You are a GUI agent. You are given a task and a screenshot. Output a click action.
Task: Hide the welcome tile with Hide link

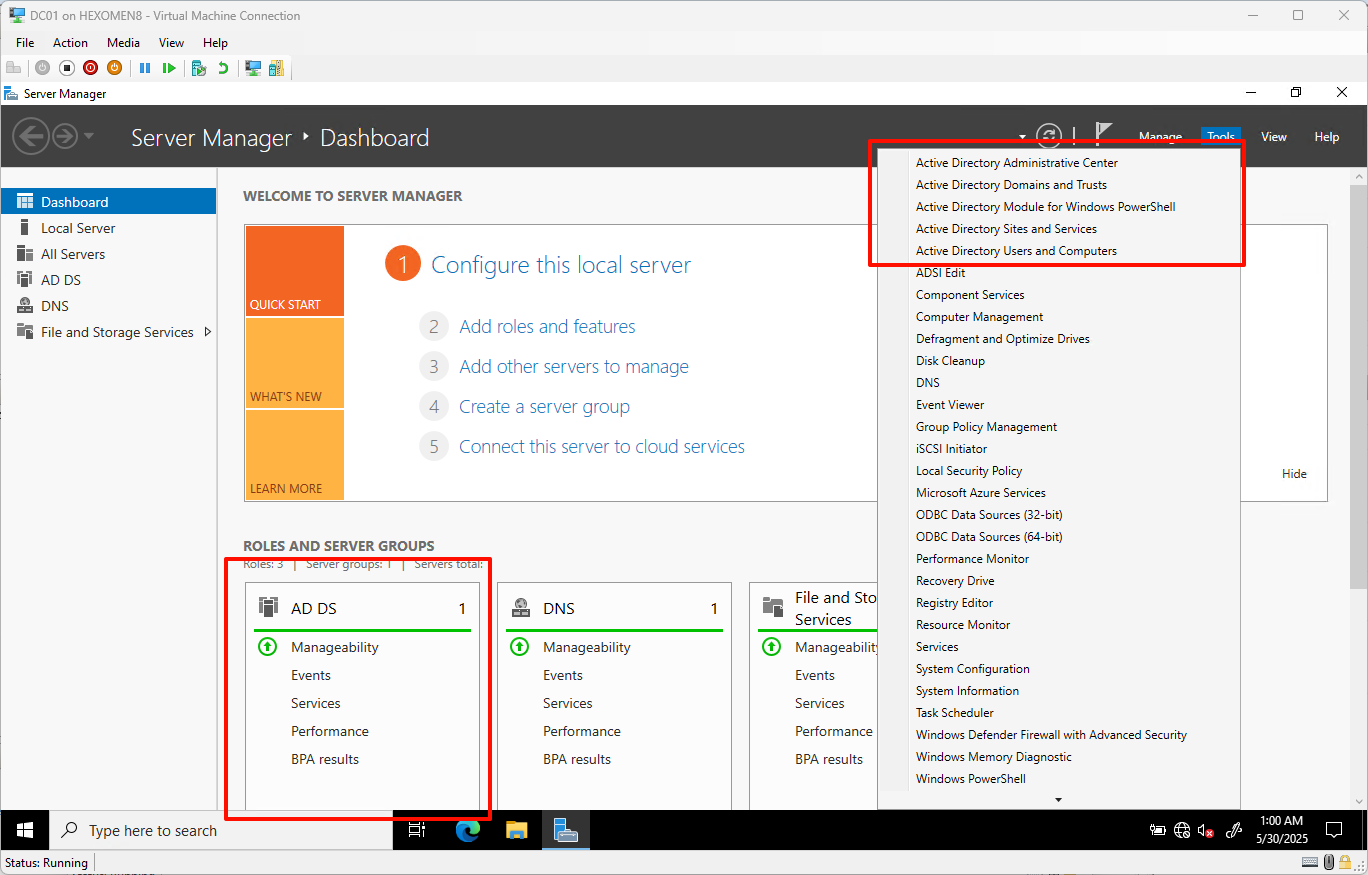point(1294,474)
